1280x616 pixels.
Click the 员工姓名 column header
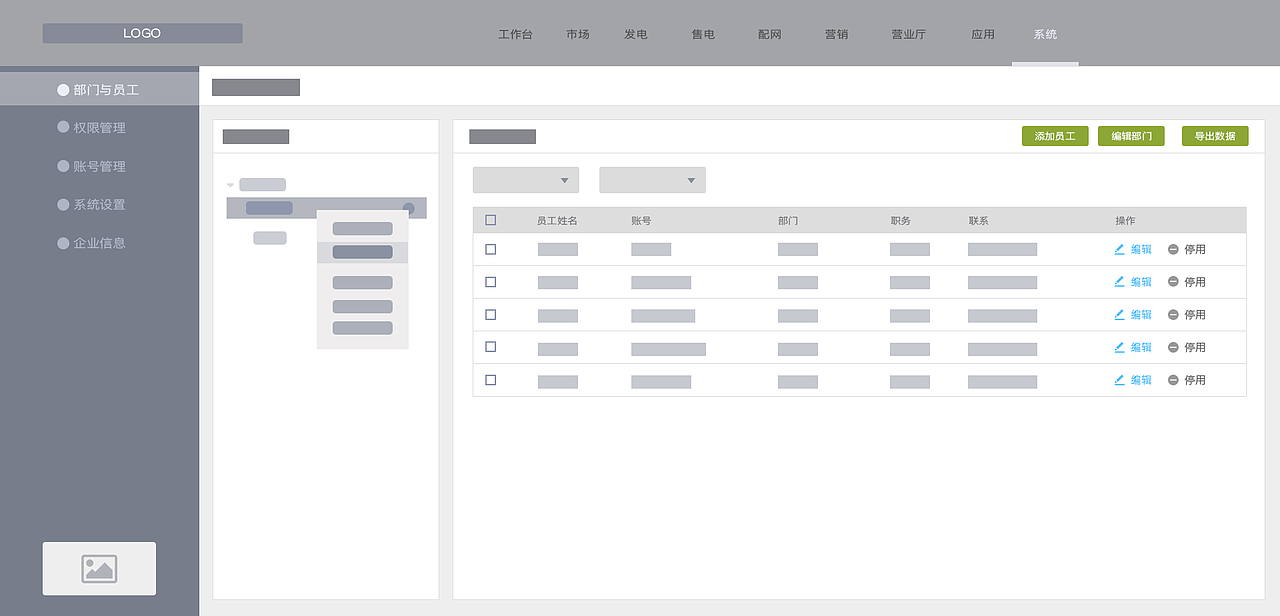coord(557,221)
